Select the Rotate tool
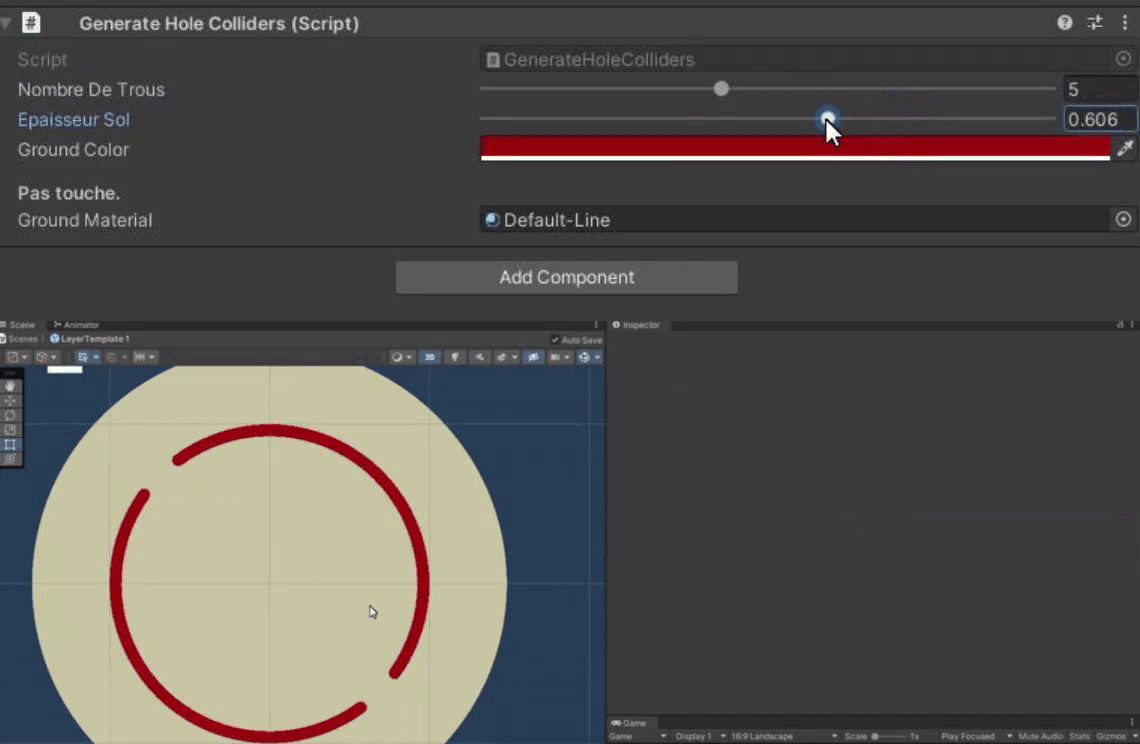1140x744 pixels. coord(10,415)
